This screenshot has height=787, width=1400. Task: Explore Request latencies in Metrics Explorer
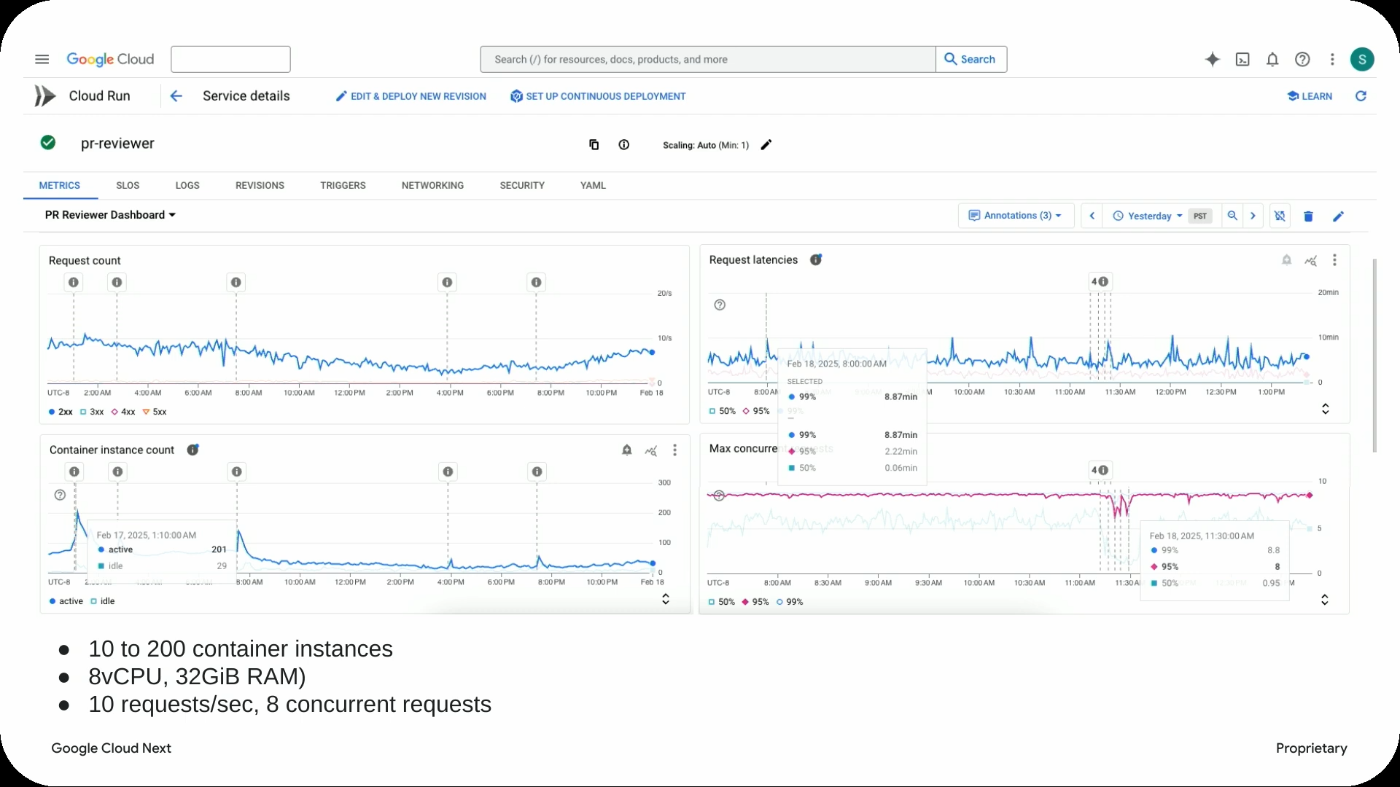click(x=1310, y=260)
